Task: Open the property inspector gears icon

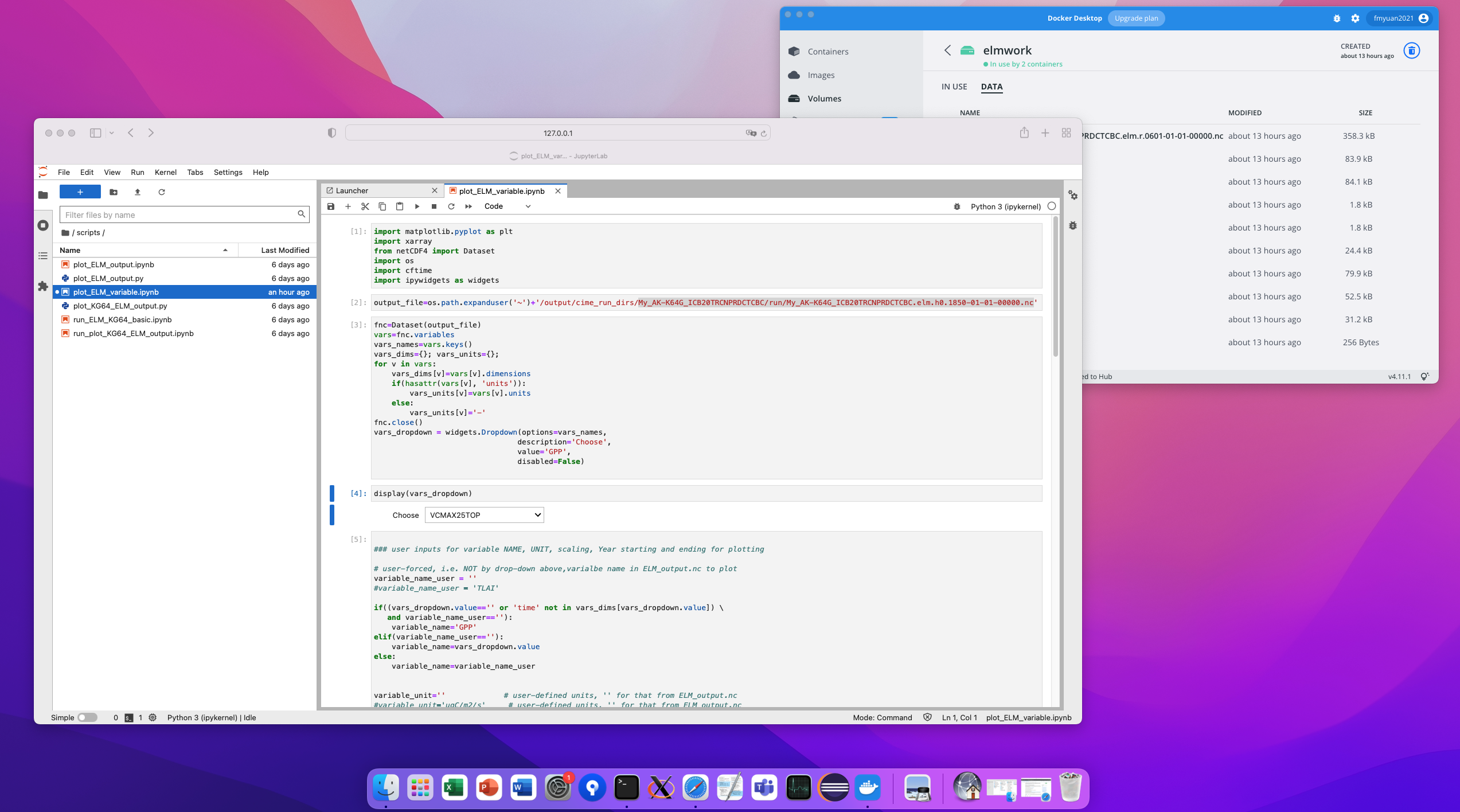Action: [1073, 196]
